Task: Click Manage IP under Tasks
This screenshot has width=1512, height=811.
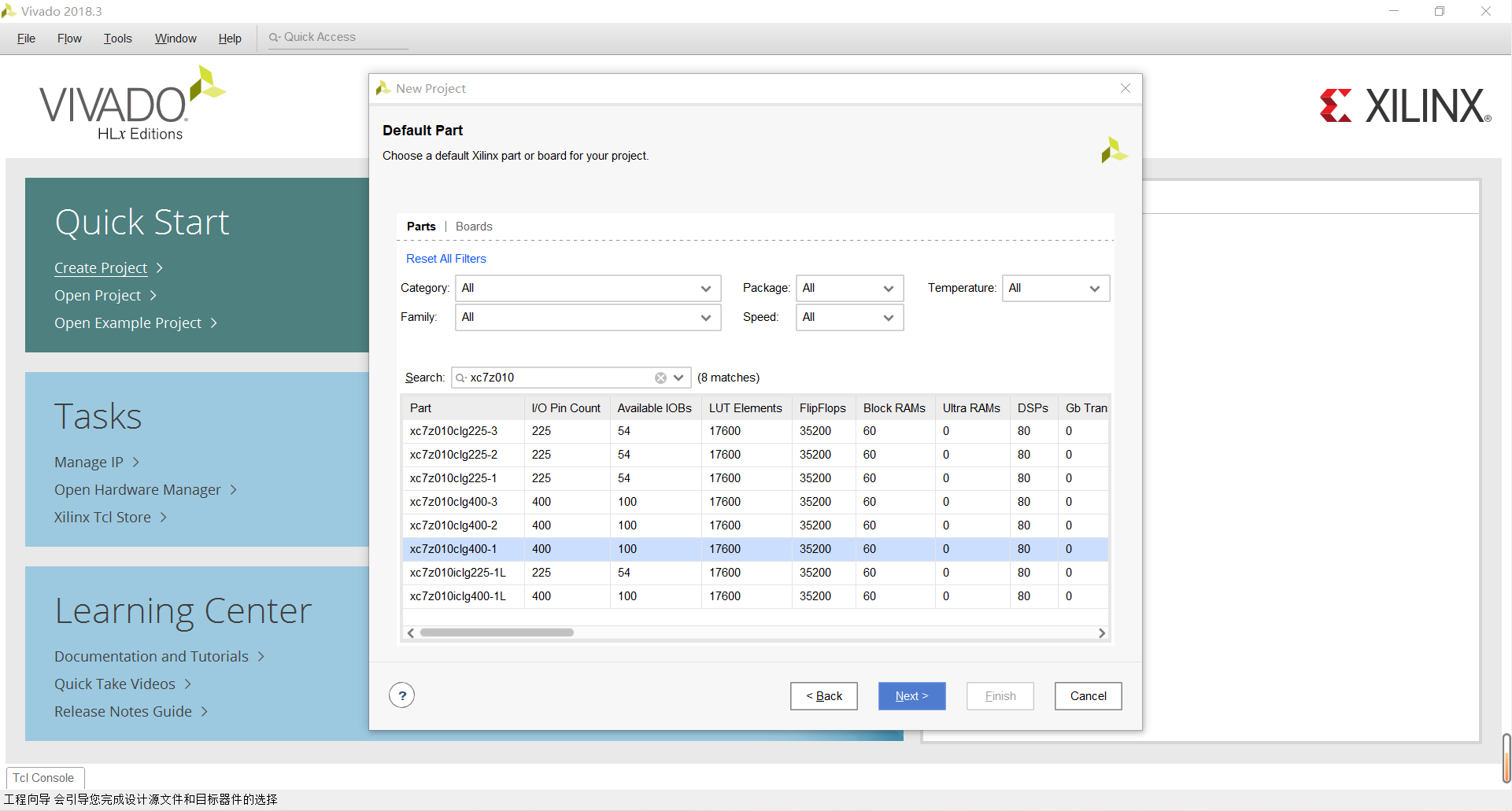Action: (x=89, y=463)
